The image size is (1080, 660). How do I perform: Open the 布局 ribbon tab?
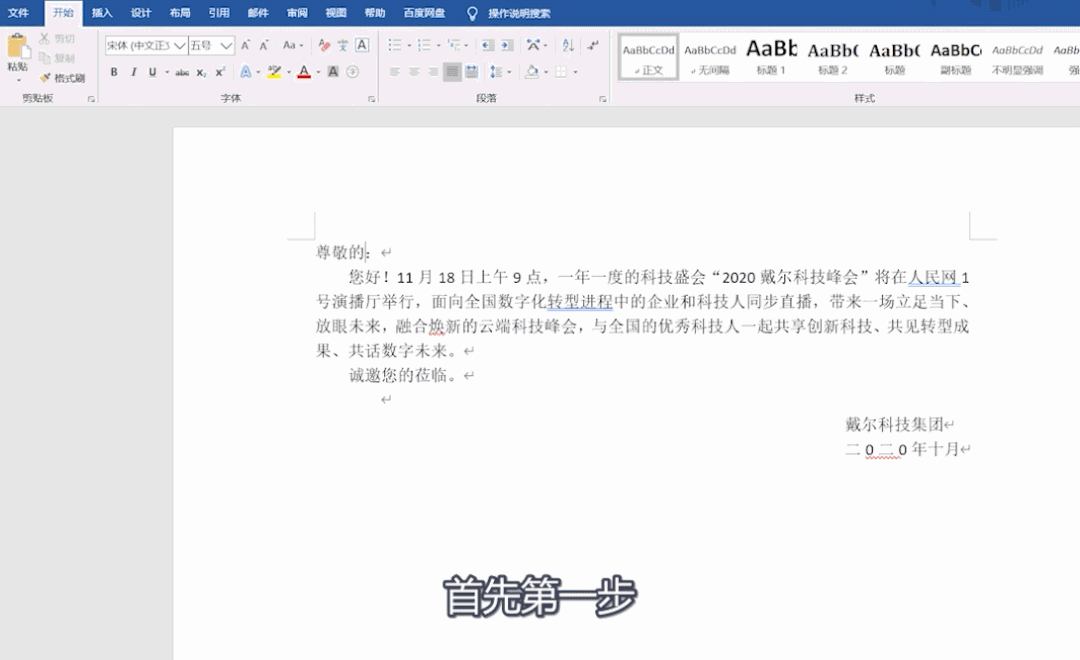[x=180, y=13]
